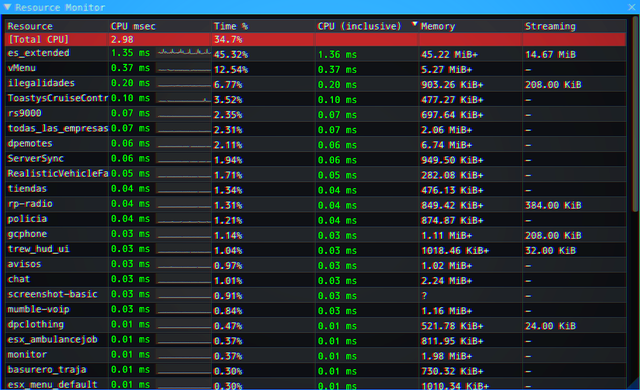
Task: Select the ServerSync resource row
Action: (316, 160)
